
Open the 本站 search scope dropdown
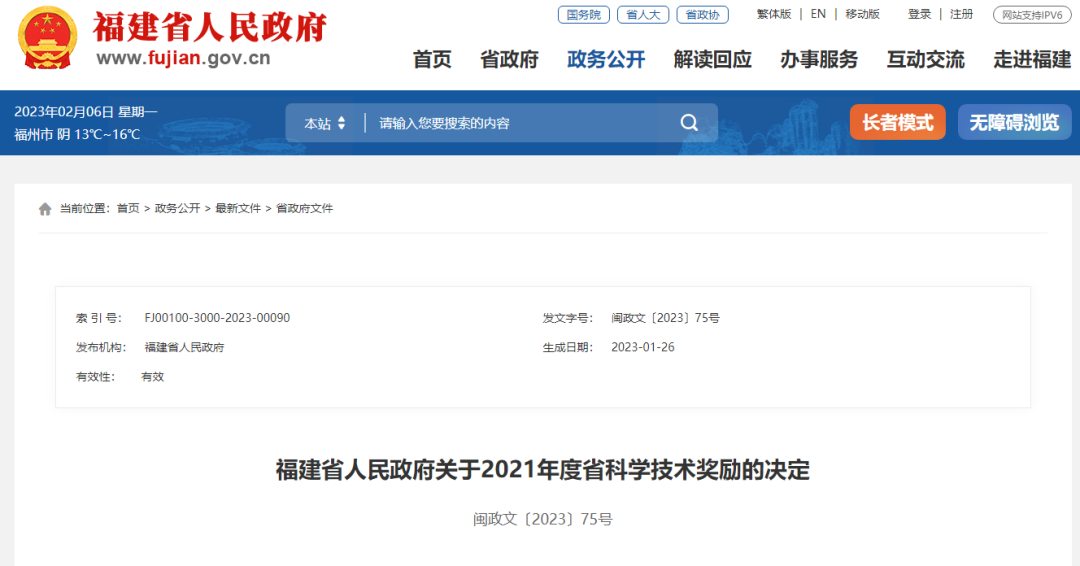click(325, 123)
